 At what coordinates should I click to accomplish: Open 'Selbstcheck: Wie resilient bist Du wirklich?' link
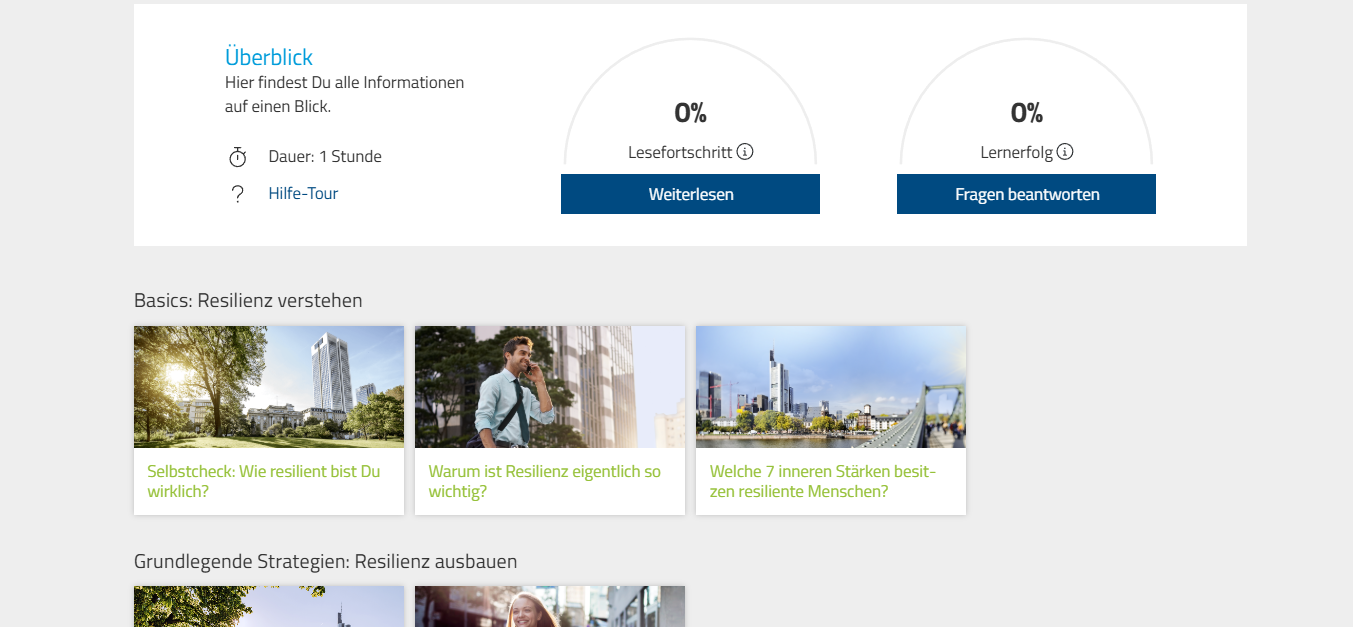[x=264, y=481]
